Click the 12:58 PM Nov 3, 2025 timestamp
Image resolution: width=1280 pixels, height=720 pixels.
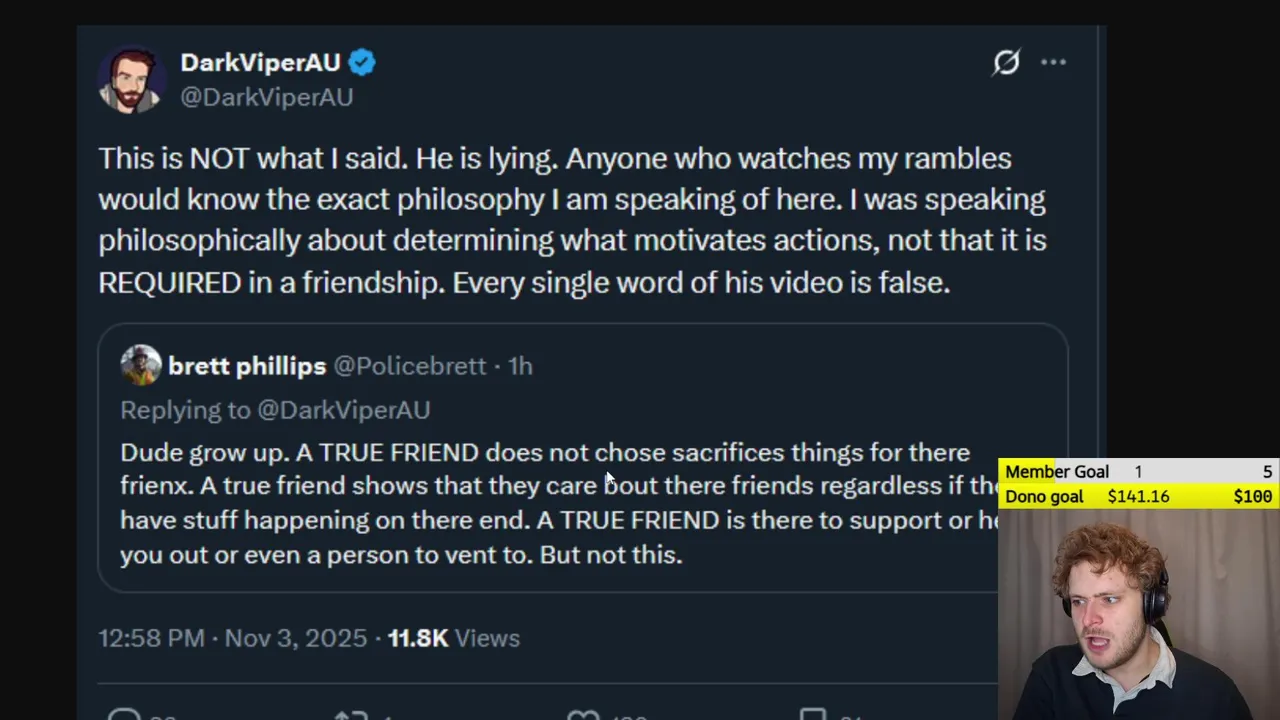click(x=232, y=638)
